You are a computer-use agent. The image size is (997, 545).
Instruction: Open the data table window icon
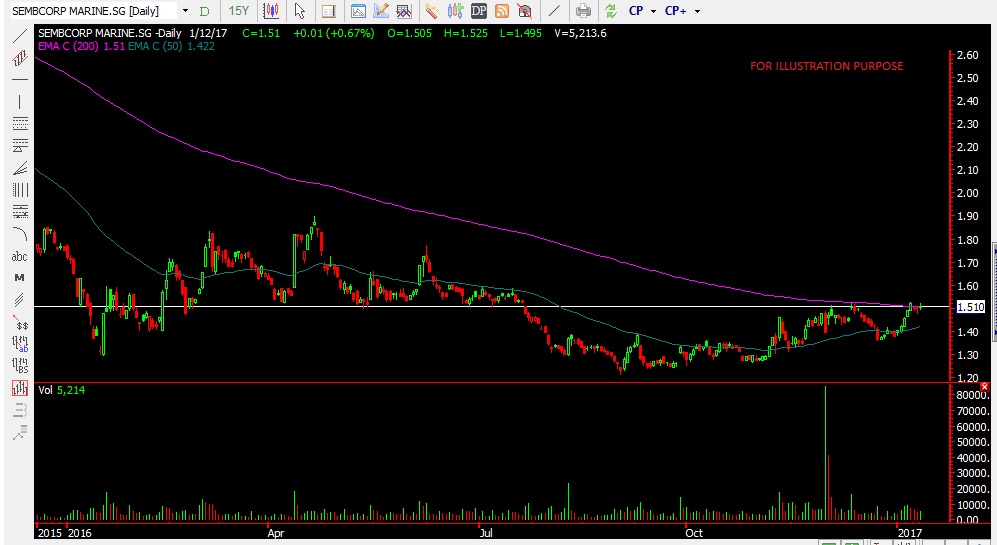[329, 11]
